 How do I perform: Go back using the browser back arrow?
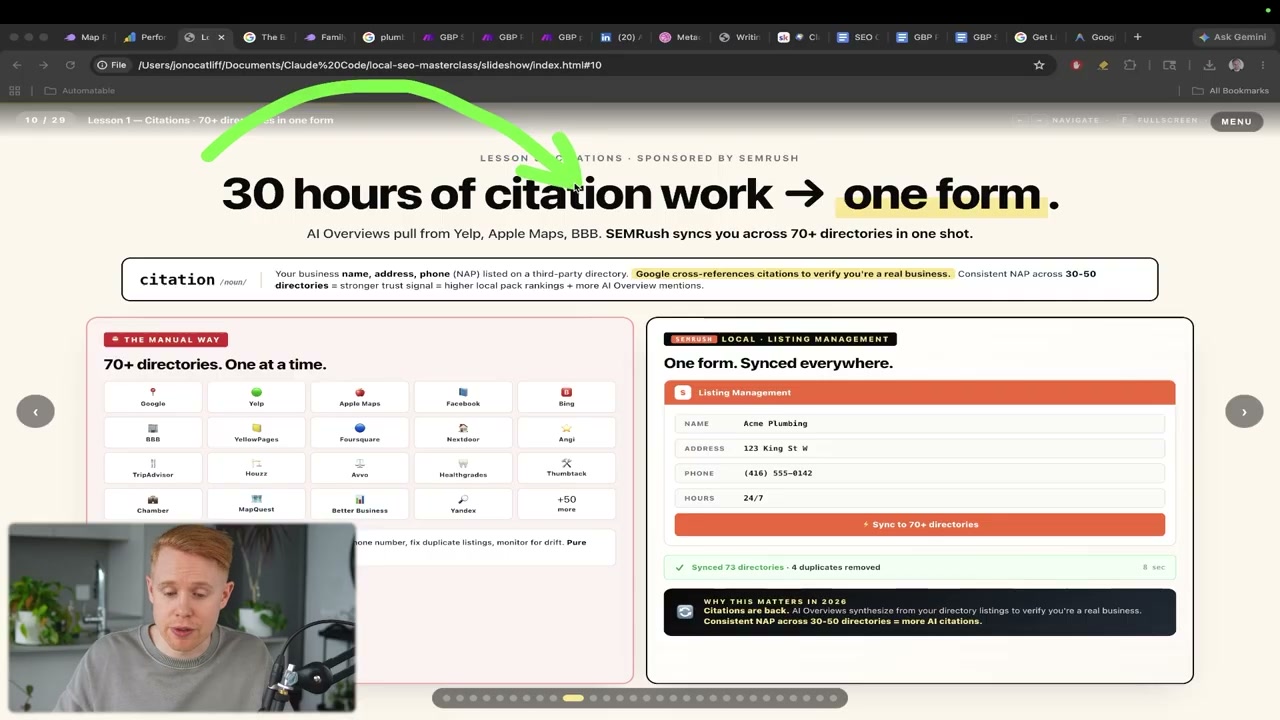click(x=17, y=65)
